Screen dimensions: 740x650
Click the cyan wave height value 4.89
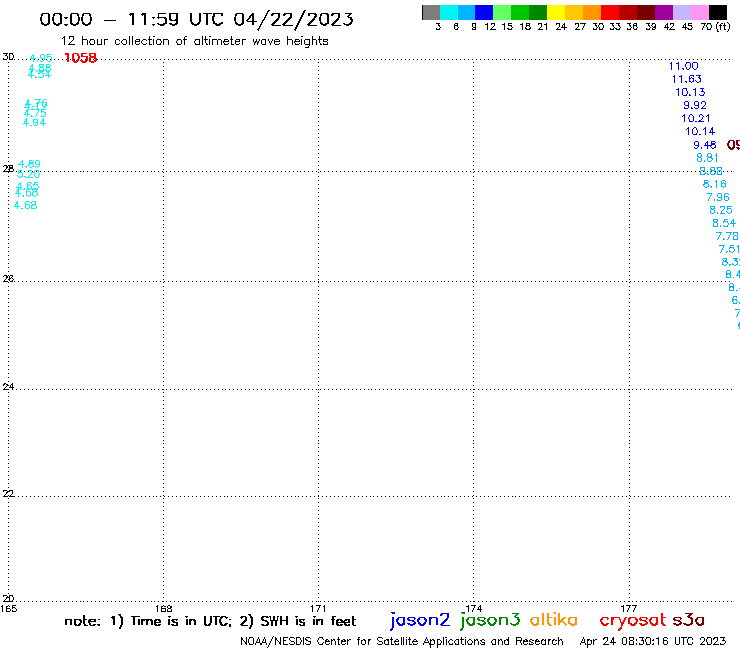tap(29, 164)
